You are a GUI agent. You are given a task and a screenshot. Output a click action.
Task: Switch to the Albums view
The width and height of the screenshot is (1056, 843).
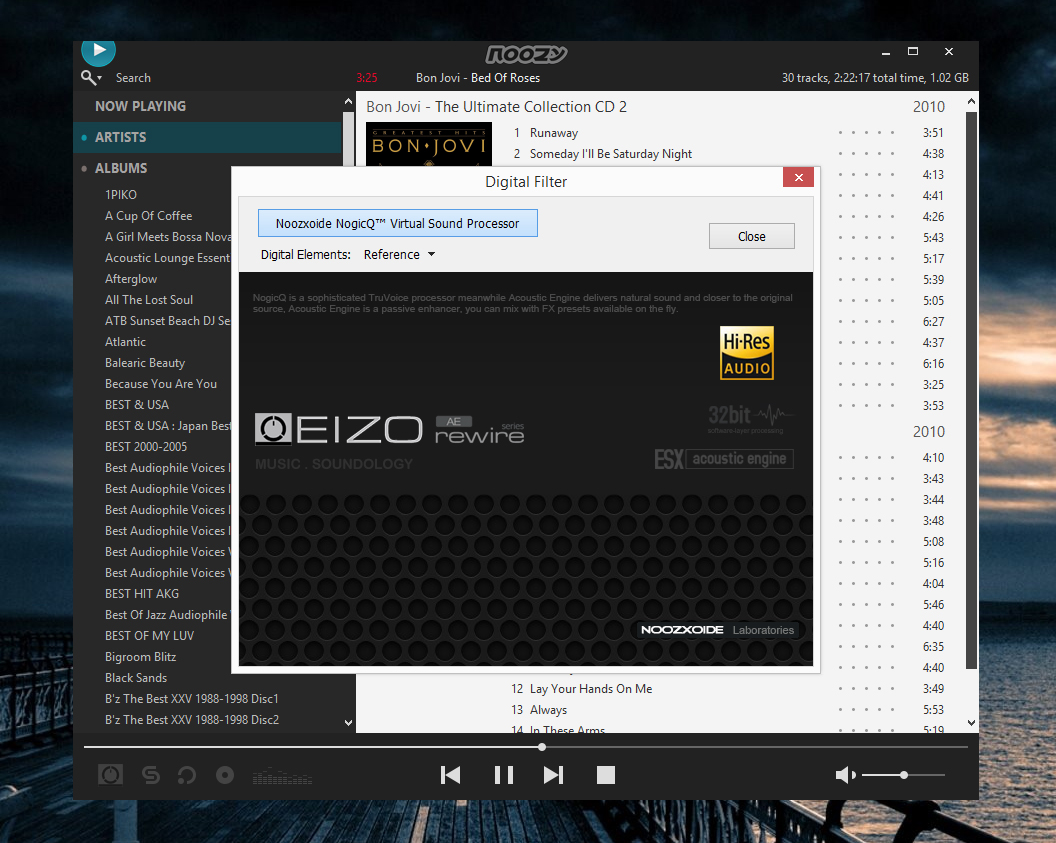pos(121,168)
